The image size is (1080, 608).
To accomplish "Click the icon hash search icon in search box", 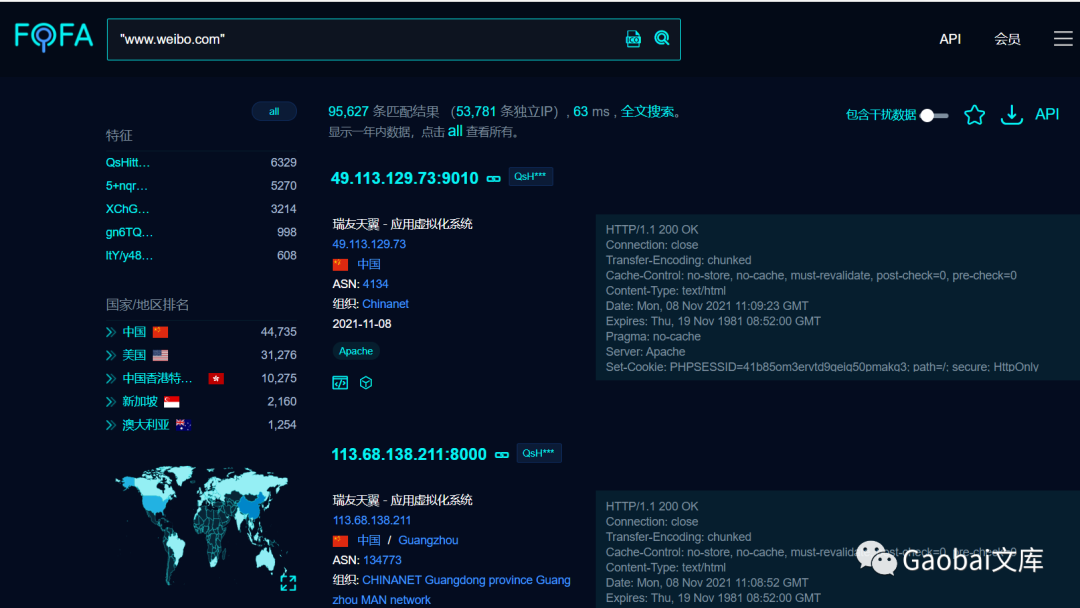I will pyautogui.click(x=633, y=39).
